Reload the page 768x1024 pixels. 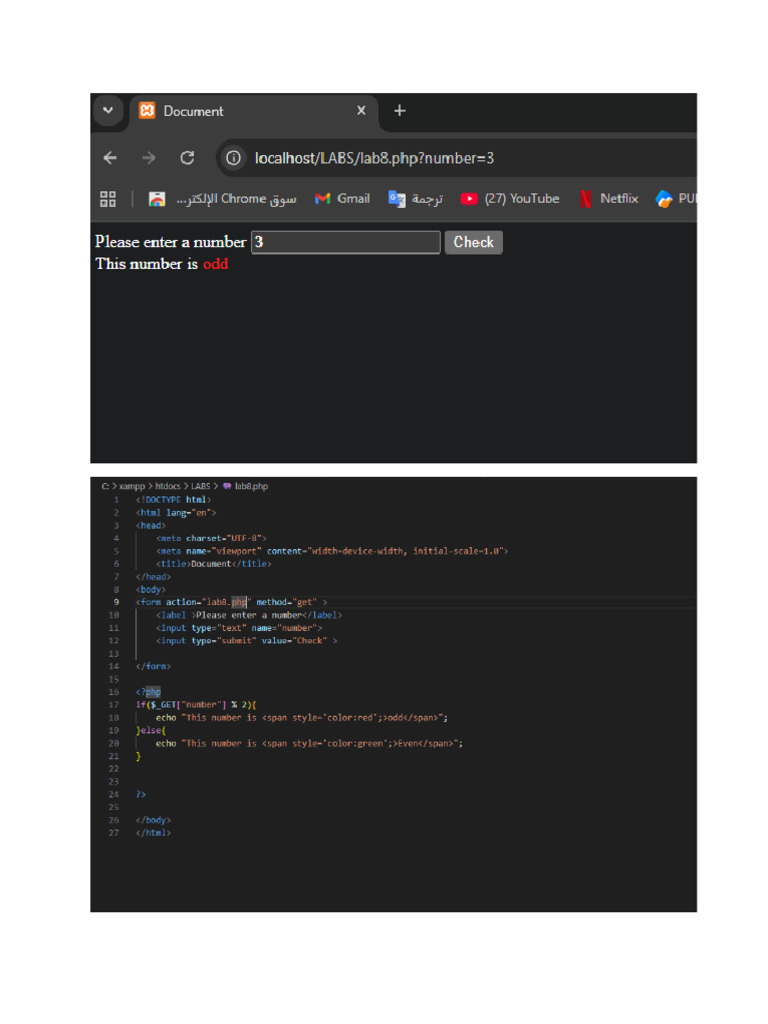point(187,158)
